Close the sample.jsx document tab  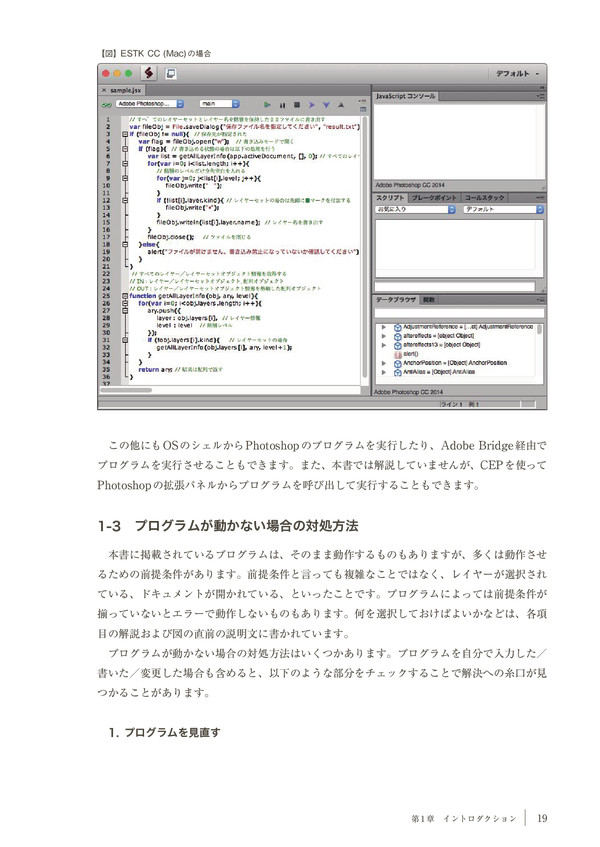tap(104, 90)
